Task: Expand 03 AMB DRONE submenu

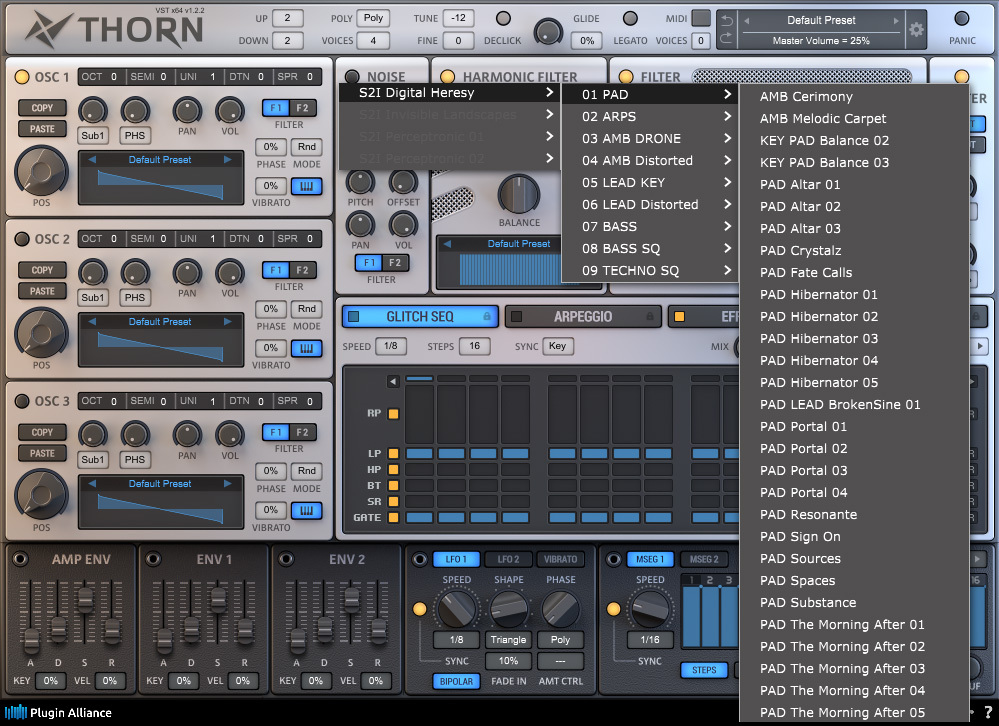Action: (649, 138)
